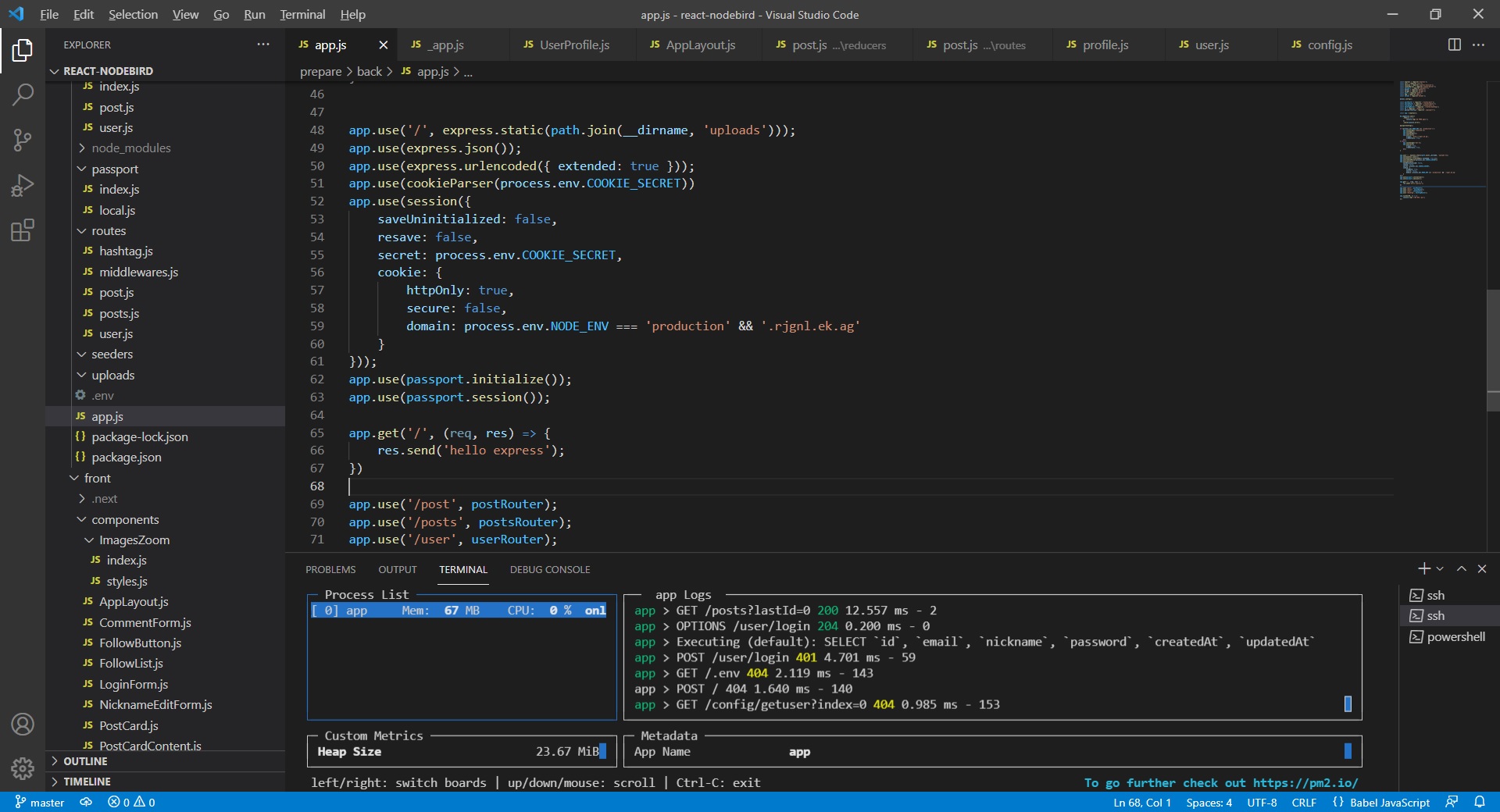Open the Accounts icon
Image resolution: width=1500 pixels, height=812 pixels.
pyautogui.click(x=23, y=724)
